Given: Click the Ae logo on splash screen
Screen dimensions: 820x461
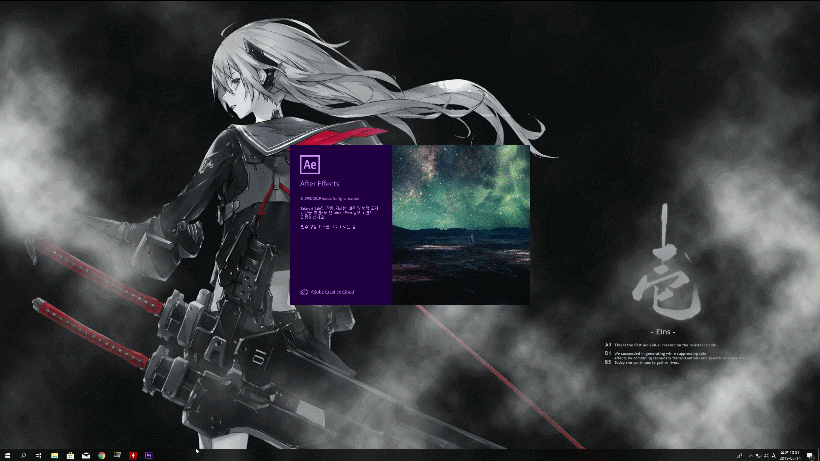Looking at the screenshot, I should tap(310, 164).
